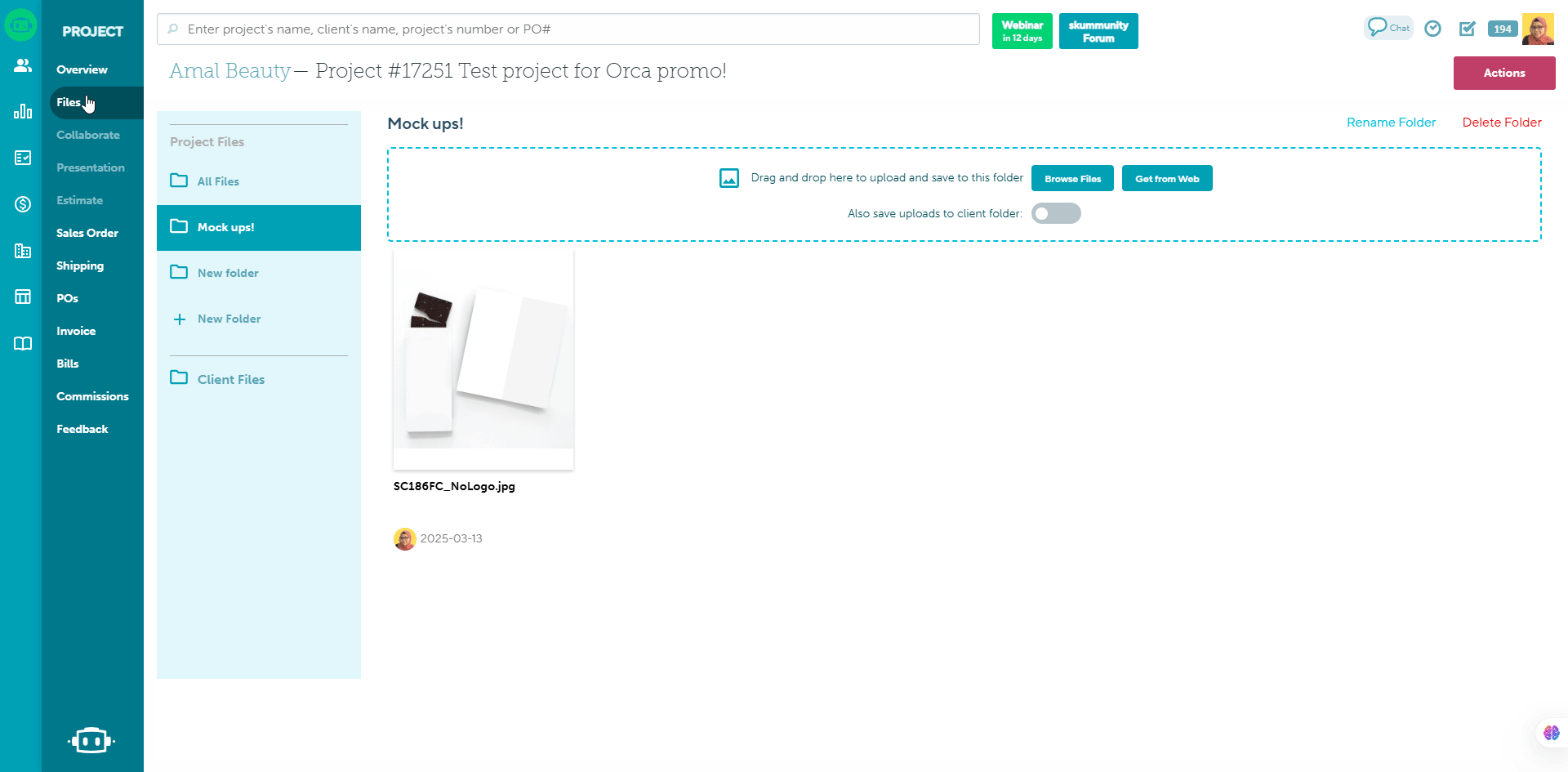This screenshot has height=772, width=1568.
Task: Open the bar chart analytics icon
Action: (x=22, y=111)
